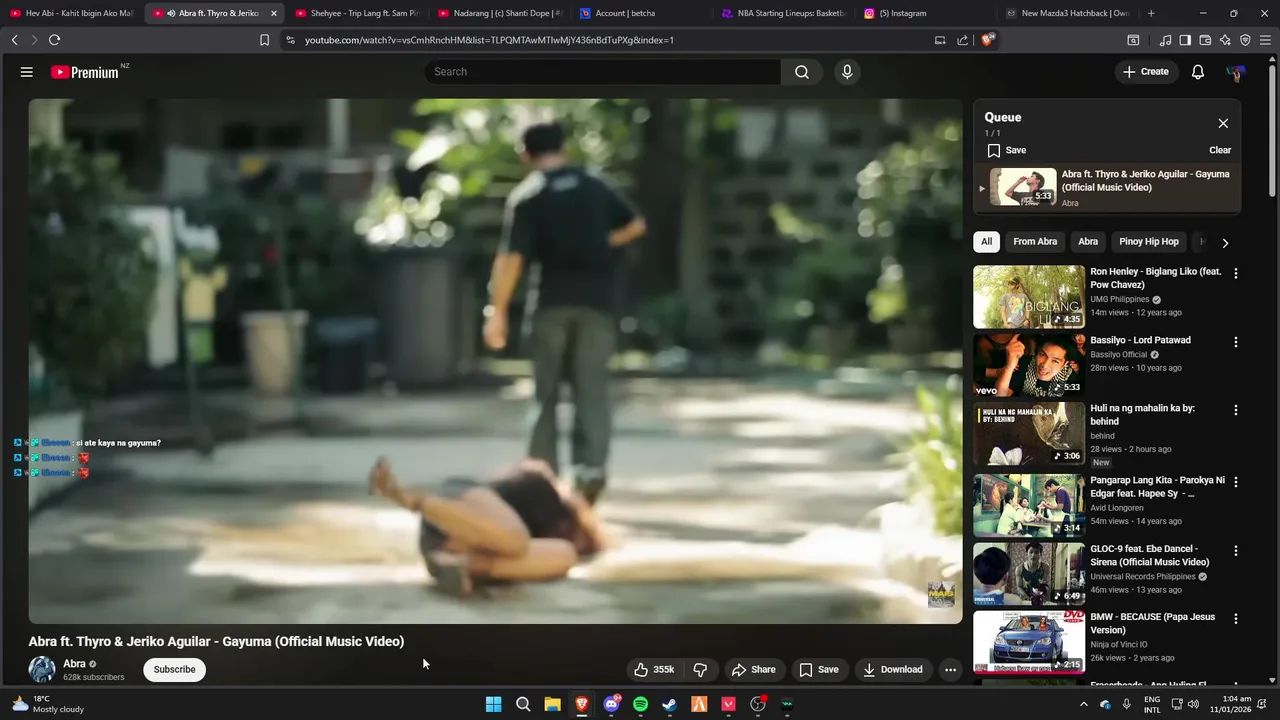Open Brave Shields icon
The height and width of the screenshot is (720, 1280).
pos(987,40)
